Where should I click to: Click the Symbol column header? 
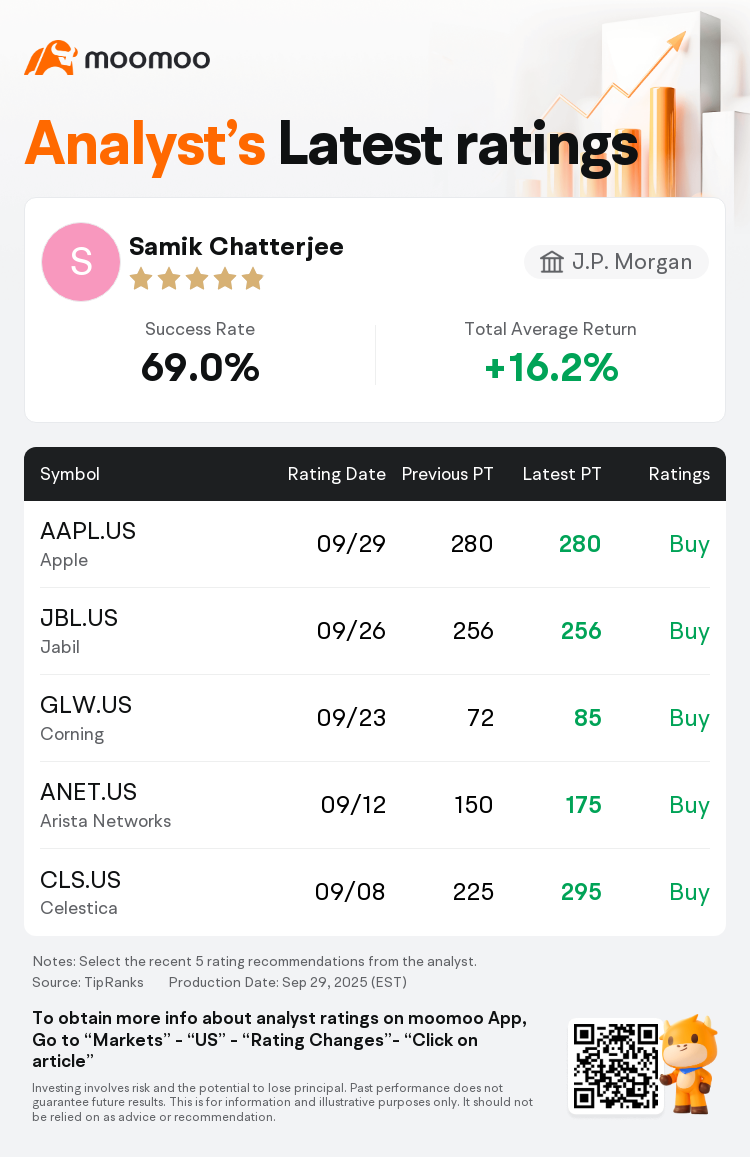70,474
